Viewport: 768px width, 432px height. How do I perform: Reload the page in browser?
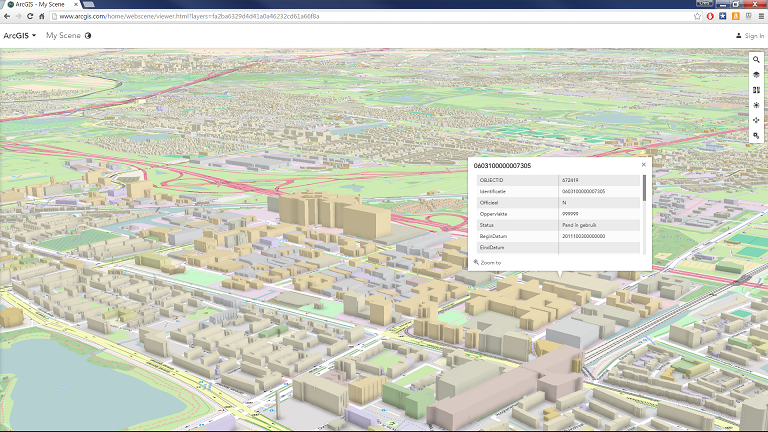tap(29, 16)
